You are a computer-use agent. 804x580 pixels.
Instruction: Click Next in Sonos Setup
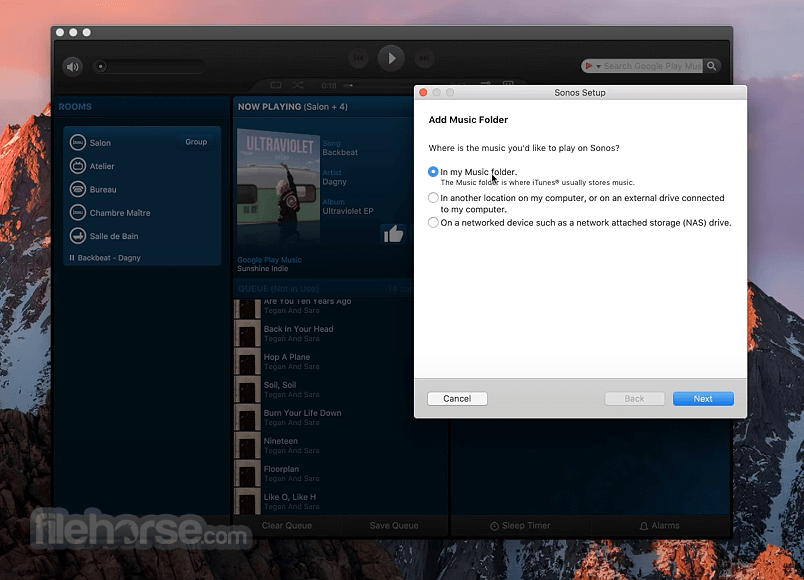click(x=703, y=398)
